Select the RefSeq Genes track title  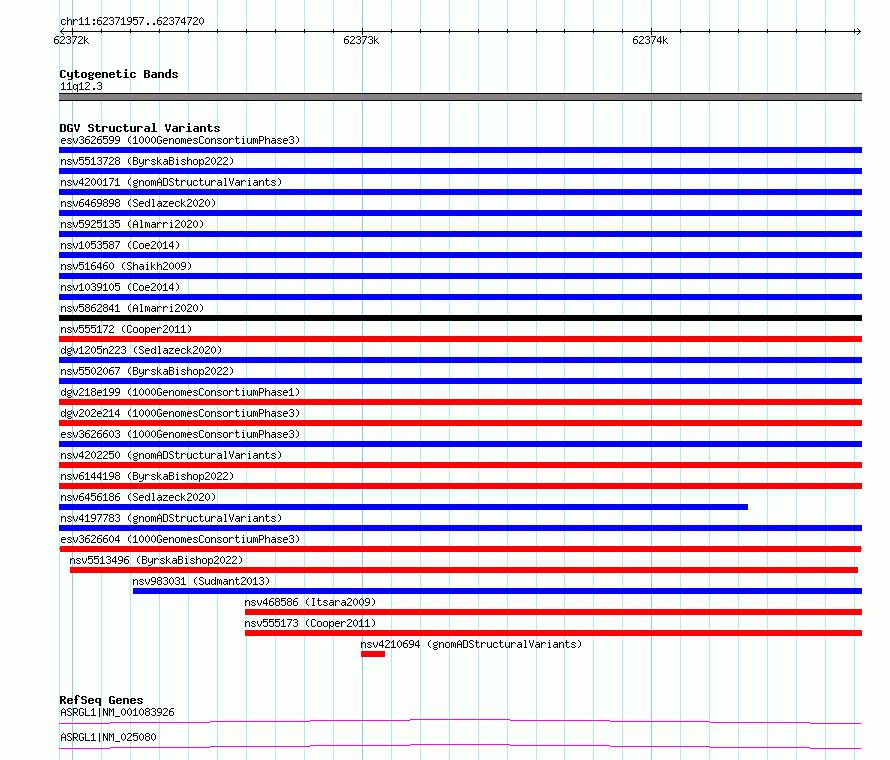point(101,700)
